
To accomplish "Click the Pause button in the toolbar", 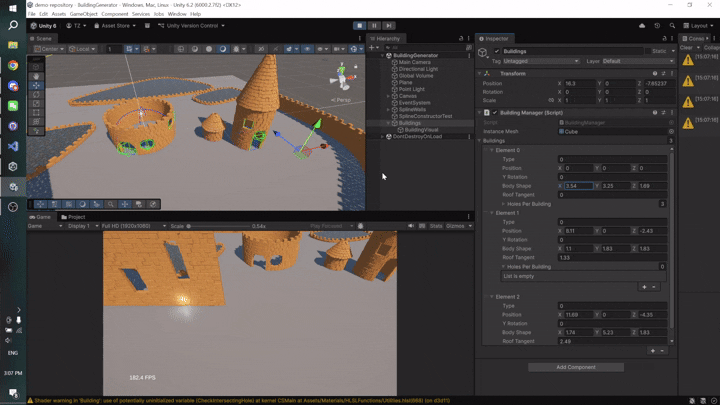I will (x=374, y=25).
